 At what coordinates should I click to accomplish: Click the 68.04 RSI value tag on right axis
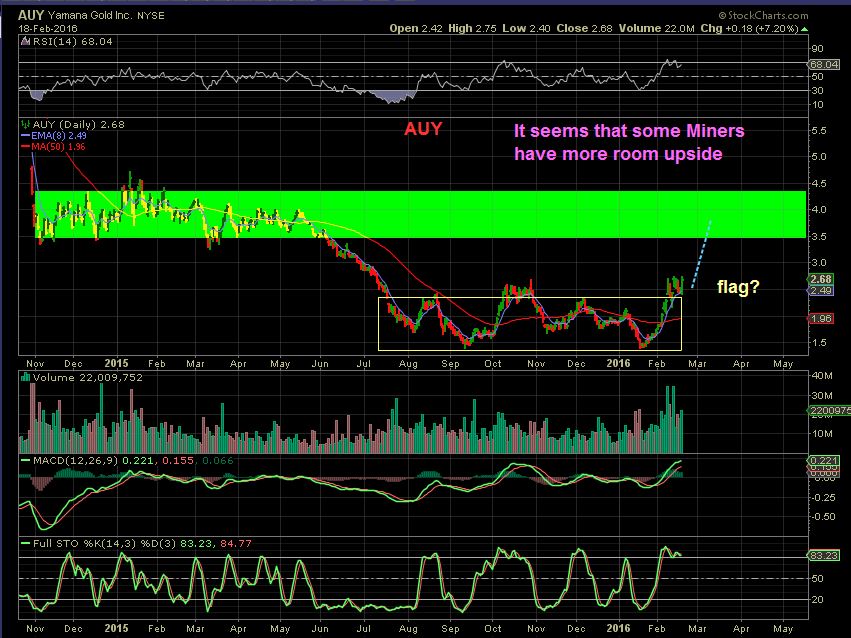point(824,65)
